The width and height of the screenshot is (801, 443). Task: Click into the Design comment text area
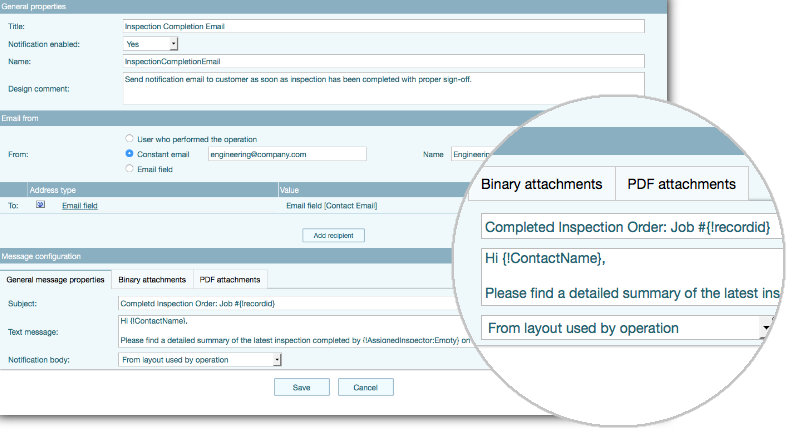384,88
